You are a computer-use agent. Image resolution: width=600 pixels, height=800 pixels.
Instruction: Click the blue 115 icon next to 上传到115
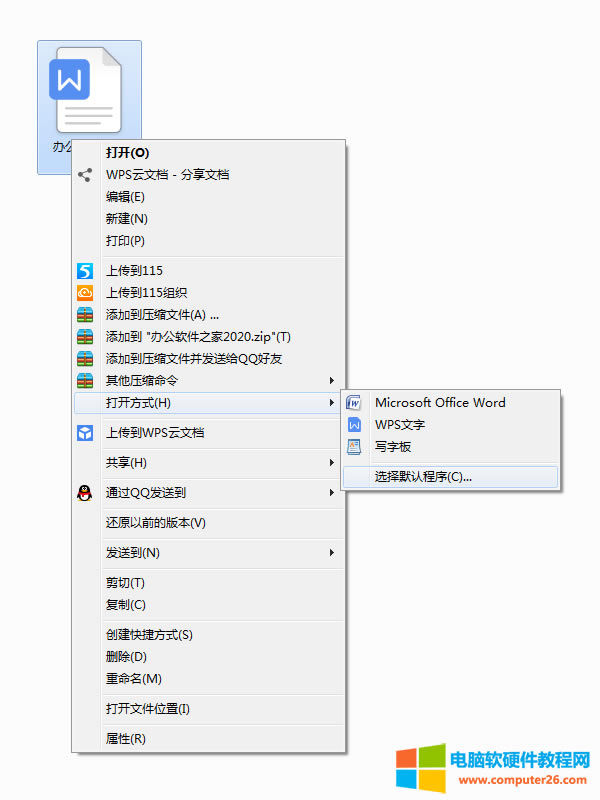[x=85, y=271]
